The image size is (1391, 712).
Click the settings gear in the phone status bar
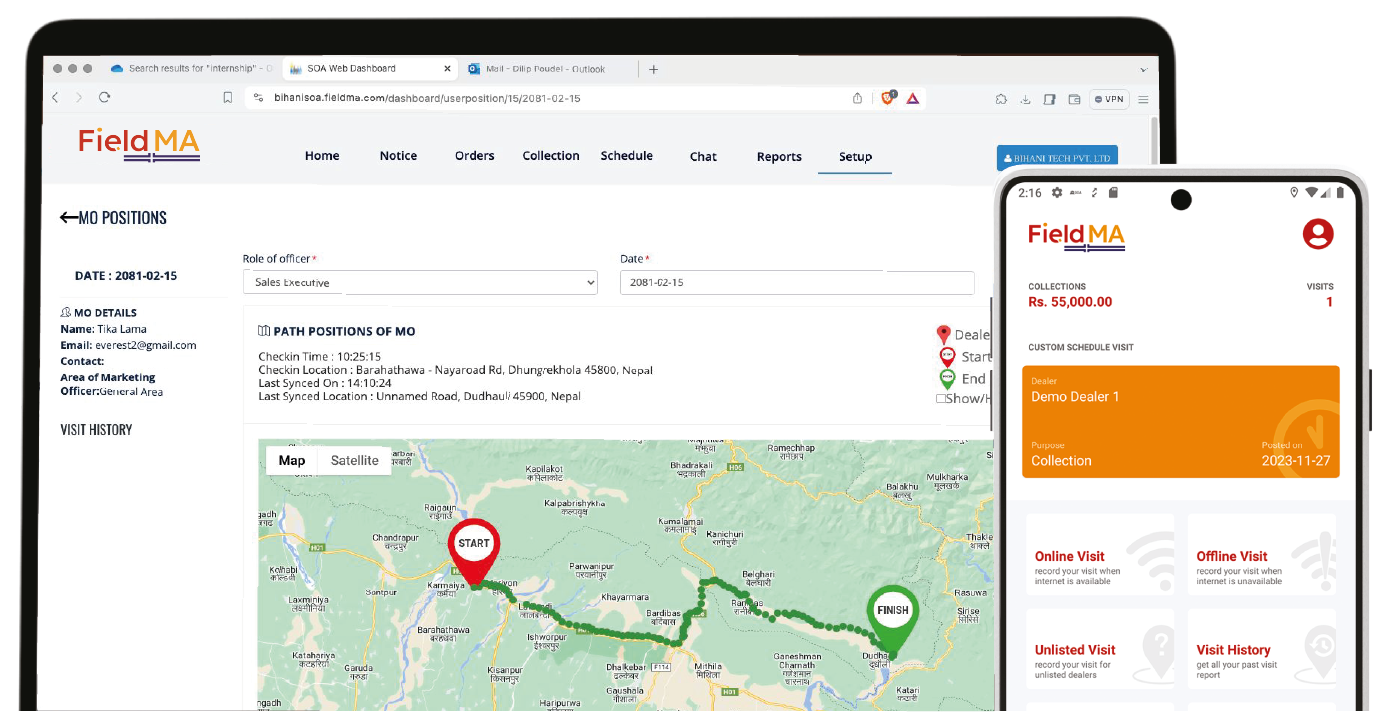[x=1056, y=193]
